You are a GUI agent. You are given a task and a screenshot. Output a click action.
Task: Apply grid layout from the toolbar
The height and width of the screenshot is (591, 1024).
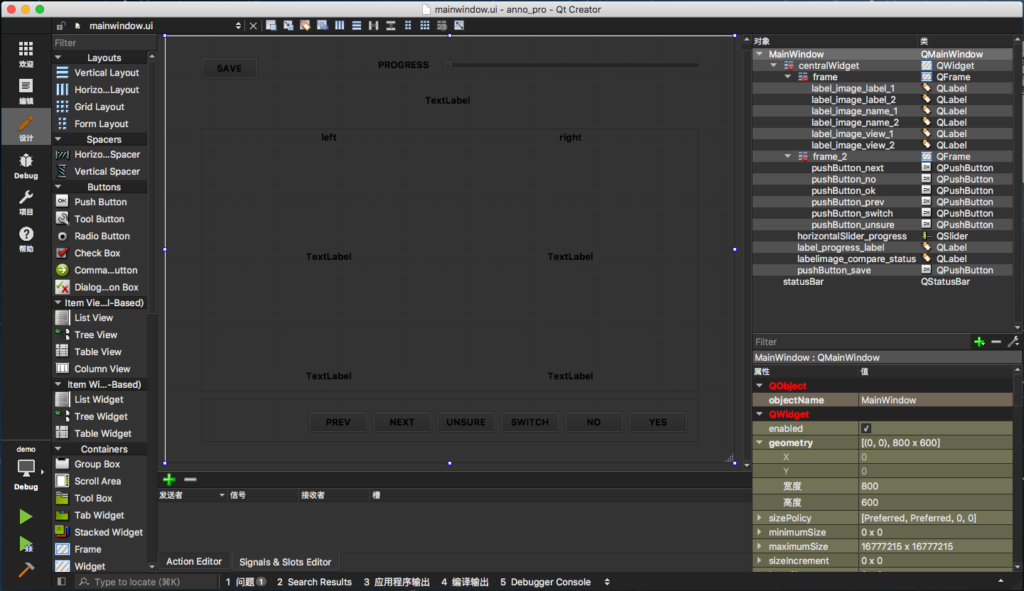click(424, 25)
